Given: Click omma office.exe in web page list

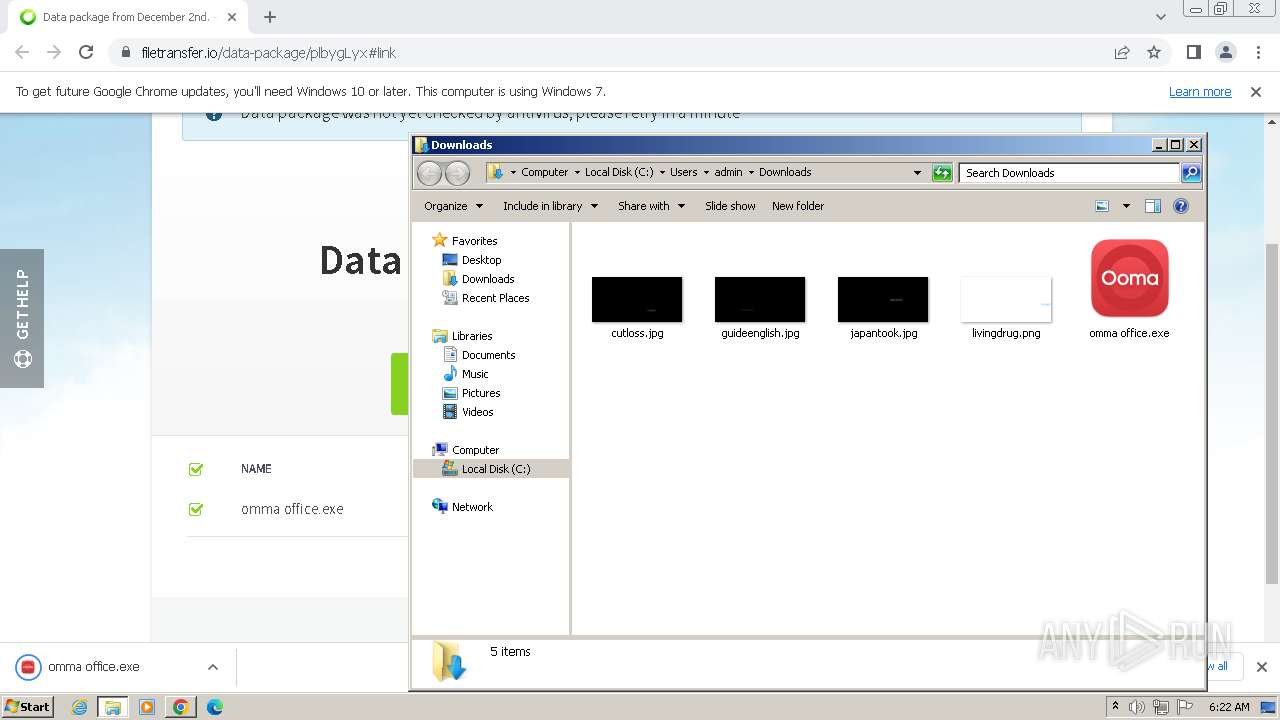Looking at the screenshot, I should [292, 509].
